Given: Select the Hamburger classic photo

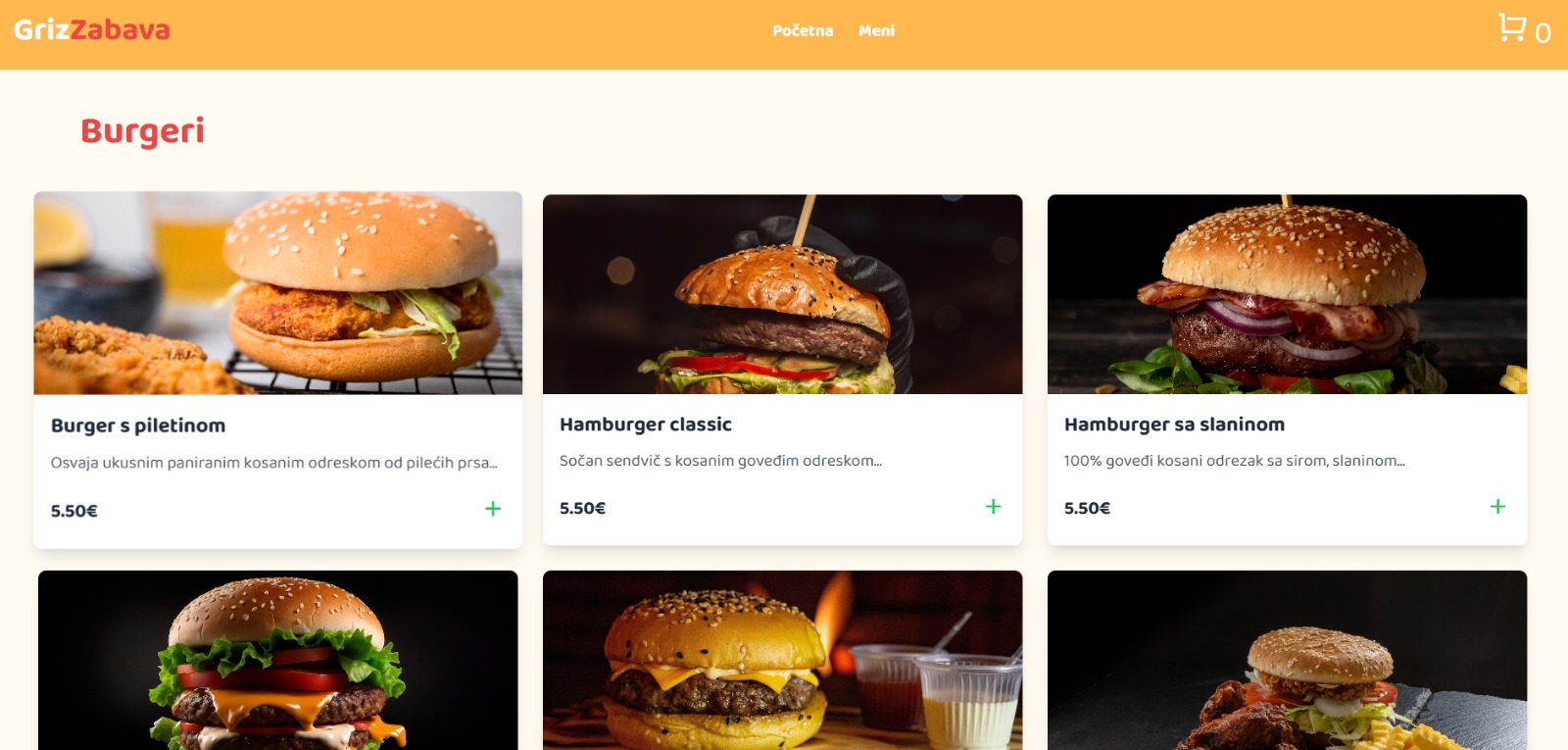Looking at the screenshot, I should (x=782, y=294).
